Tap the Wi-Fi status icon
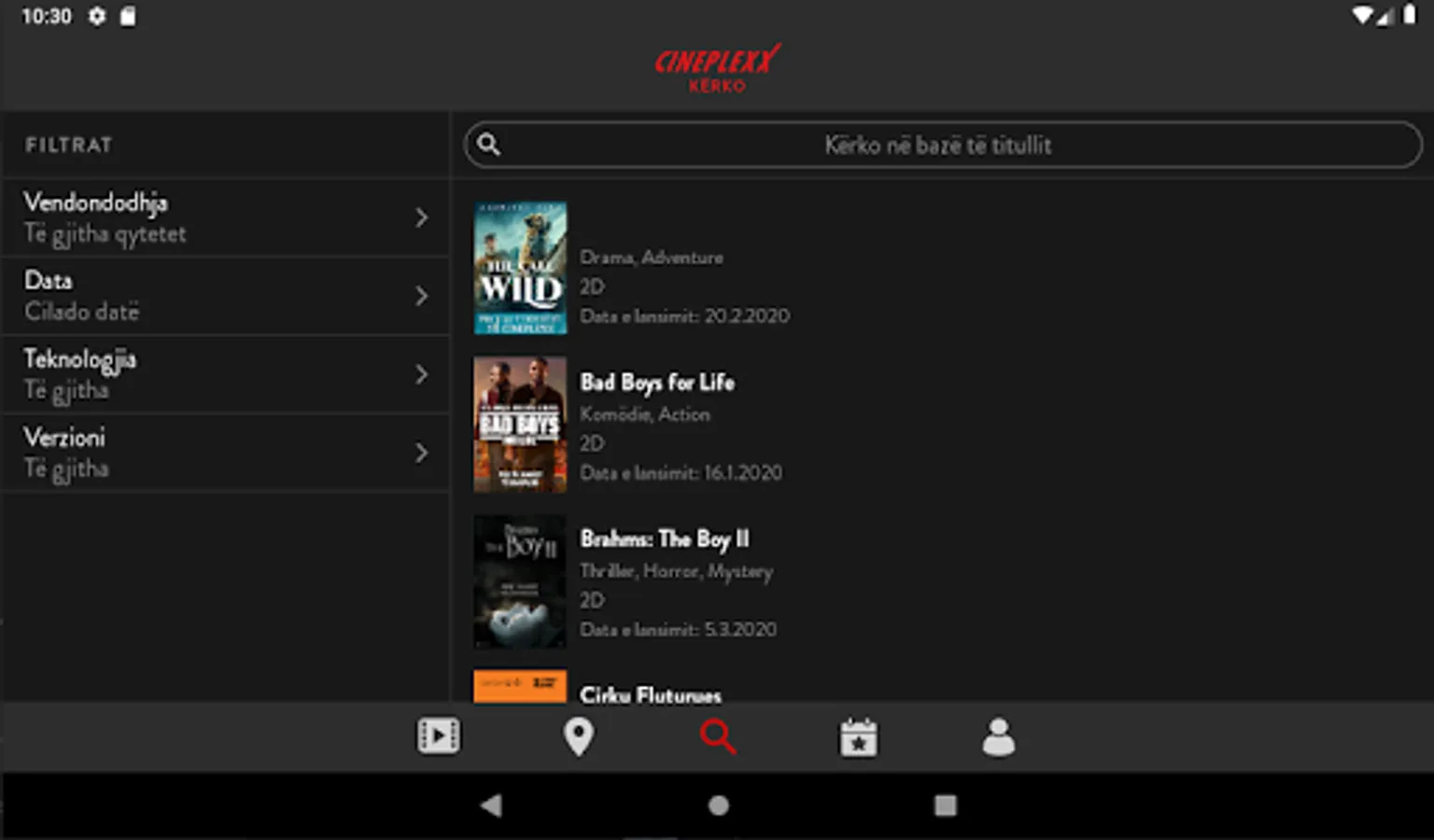1434x840 pixels. [x=1364, y=16]
